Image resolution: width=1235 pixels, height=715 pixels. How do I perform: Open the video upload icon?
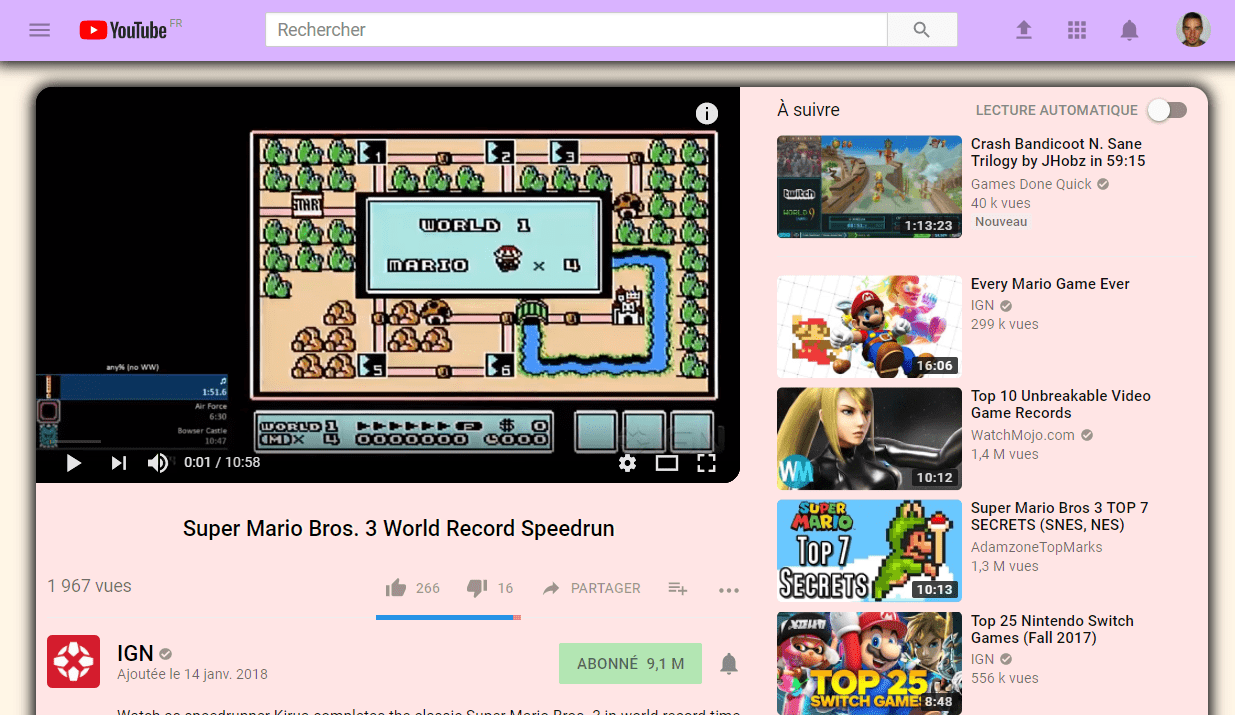pos(1023,30)
